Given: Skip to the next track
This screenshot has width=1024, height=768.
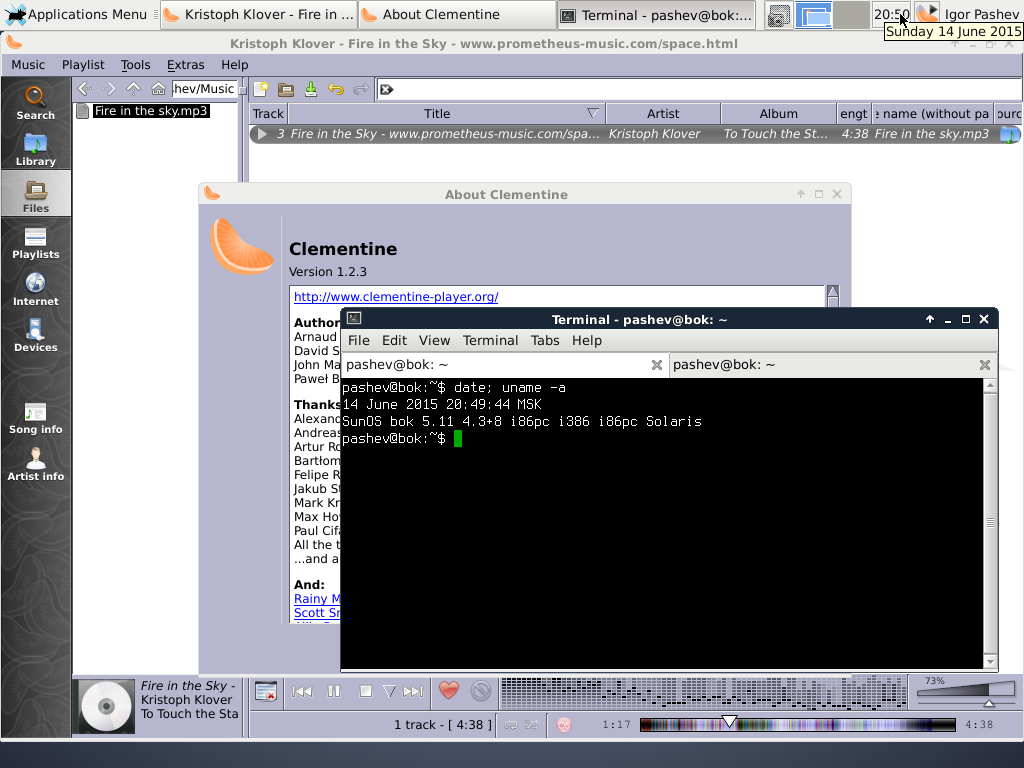Looking at the screenshot, I should [x=413, y=691].
